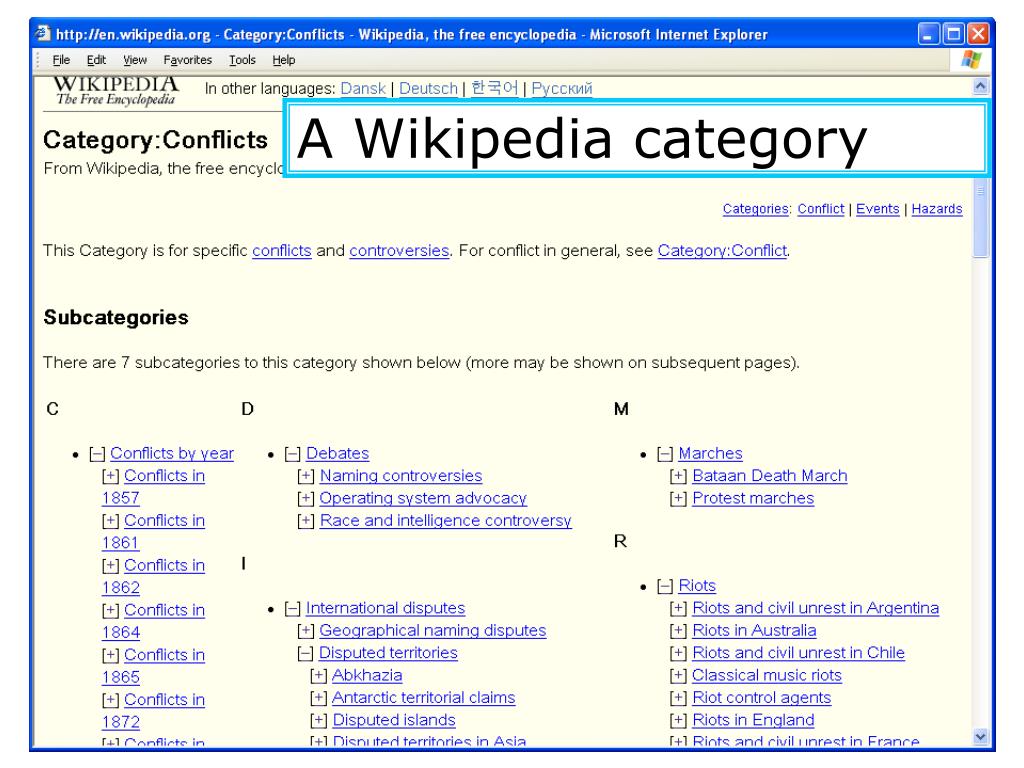Expand the Operating system advocacy node
This screenshot has height=768, width=1024.
pyautogui.click(x=306, y=499)
